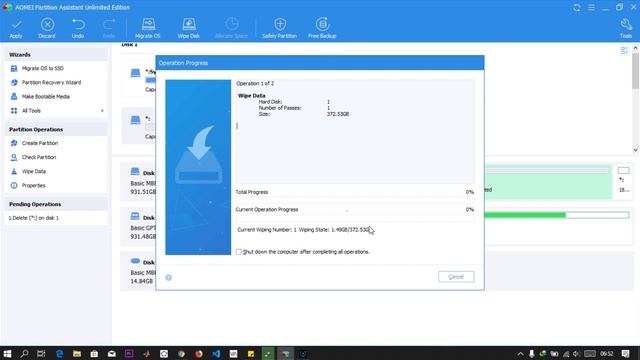
Task: Click the help icon in progress dialog
Action: [x=169, y=278]
